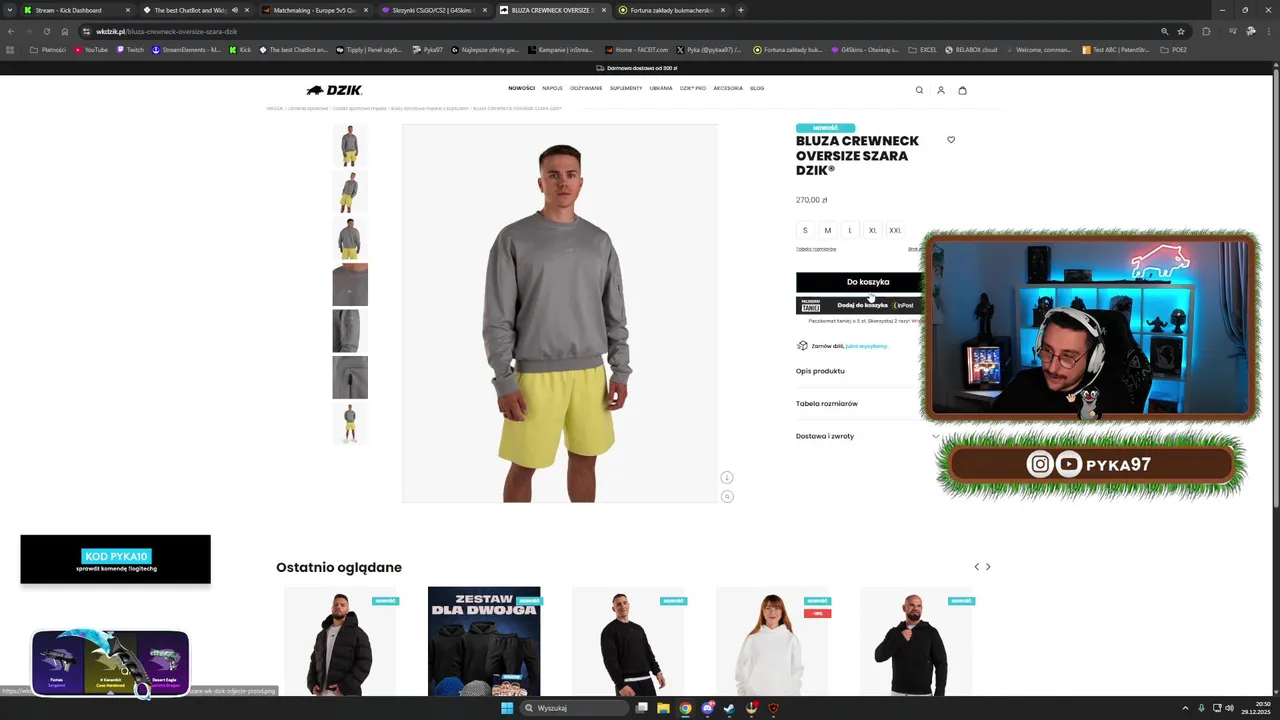This screenshot has width=1280, height=720.
Task: Open the shopping bag cart icon
Action: 963,90
